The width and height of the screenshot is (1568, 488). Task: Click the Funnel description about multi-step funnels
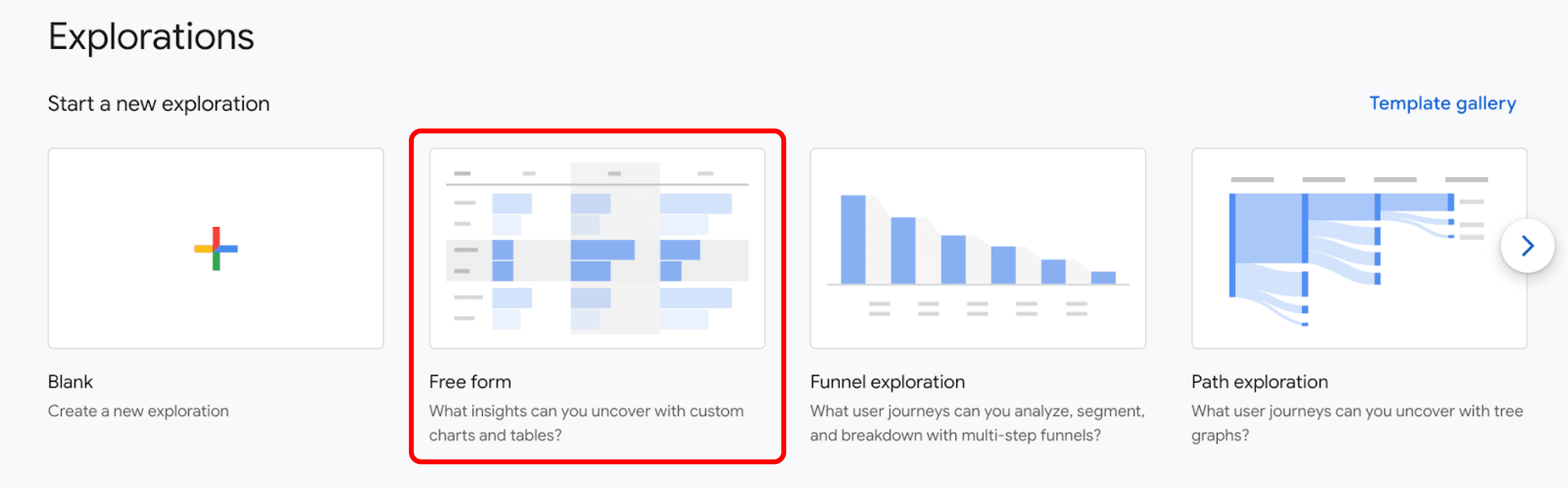pyautogui.click(x=977, y=423)
